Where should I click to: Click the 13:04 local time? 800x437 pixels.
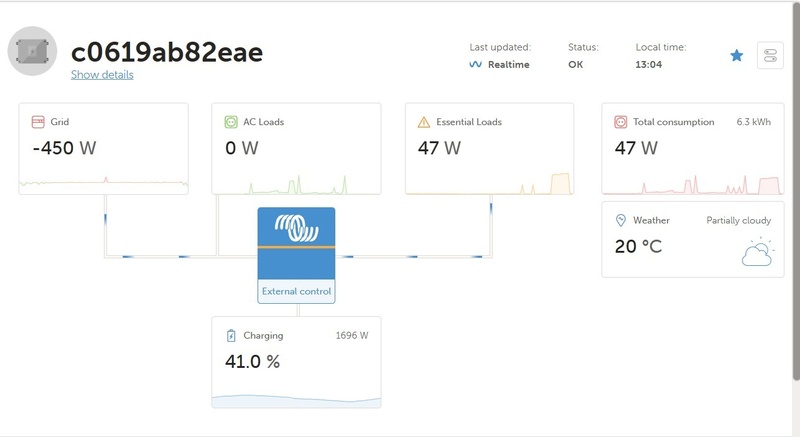coord(648,64)
